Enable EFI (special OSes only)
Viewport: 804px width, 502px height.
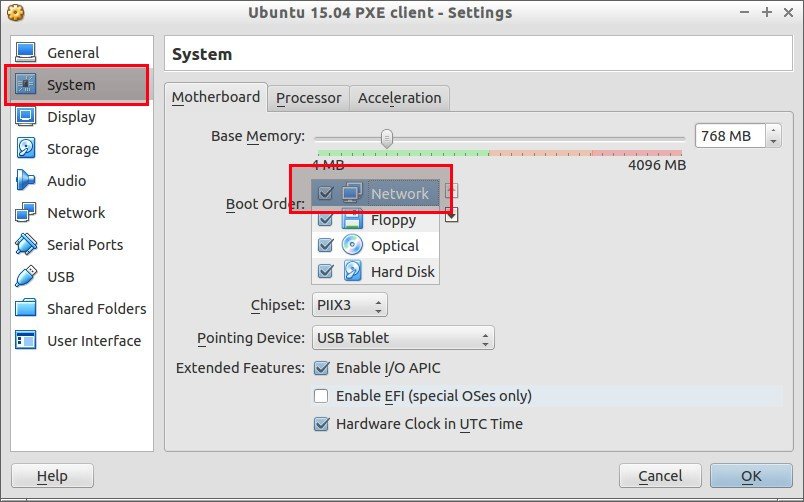[321, 396]
